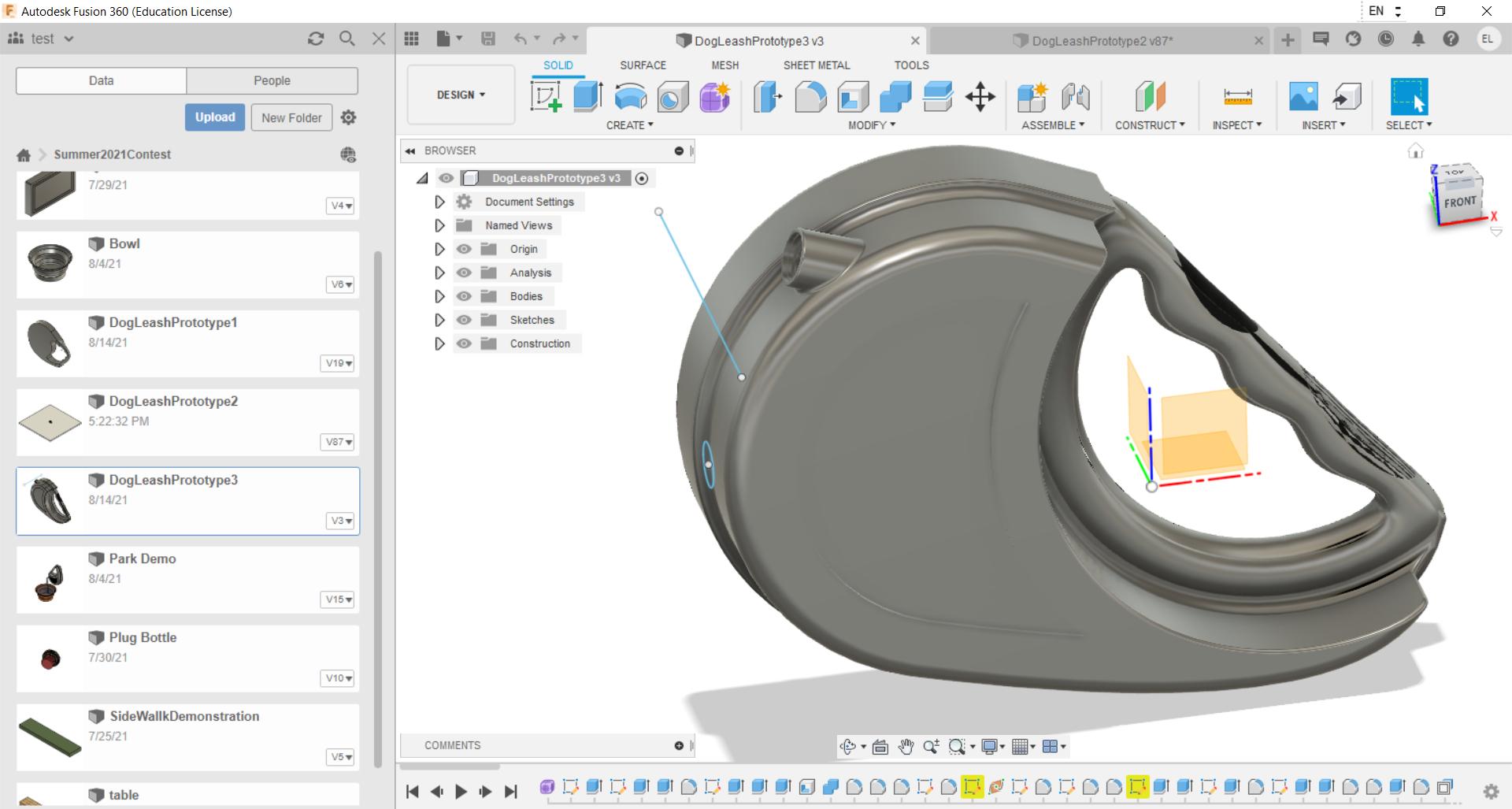This screenshot has width=1512, height=809.
Task: Show the data panel grid icon
Action: [411, 39]
